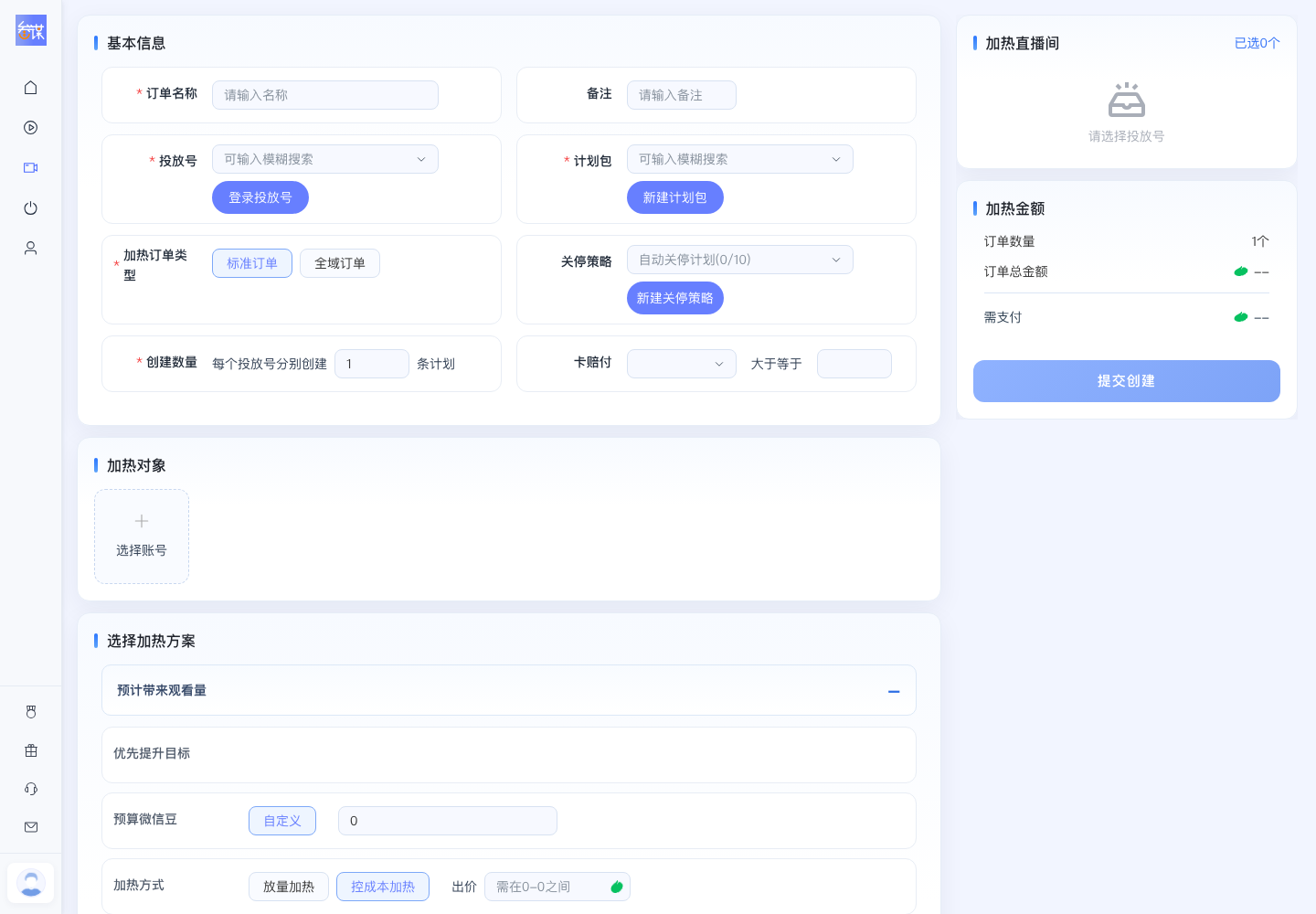Click the 预计带来观看量 header
The image size is (1316, 914).
click(509, 690)
